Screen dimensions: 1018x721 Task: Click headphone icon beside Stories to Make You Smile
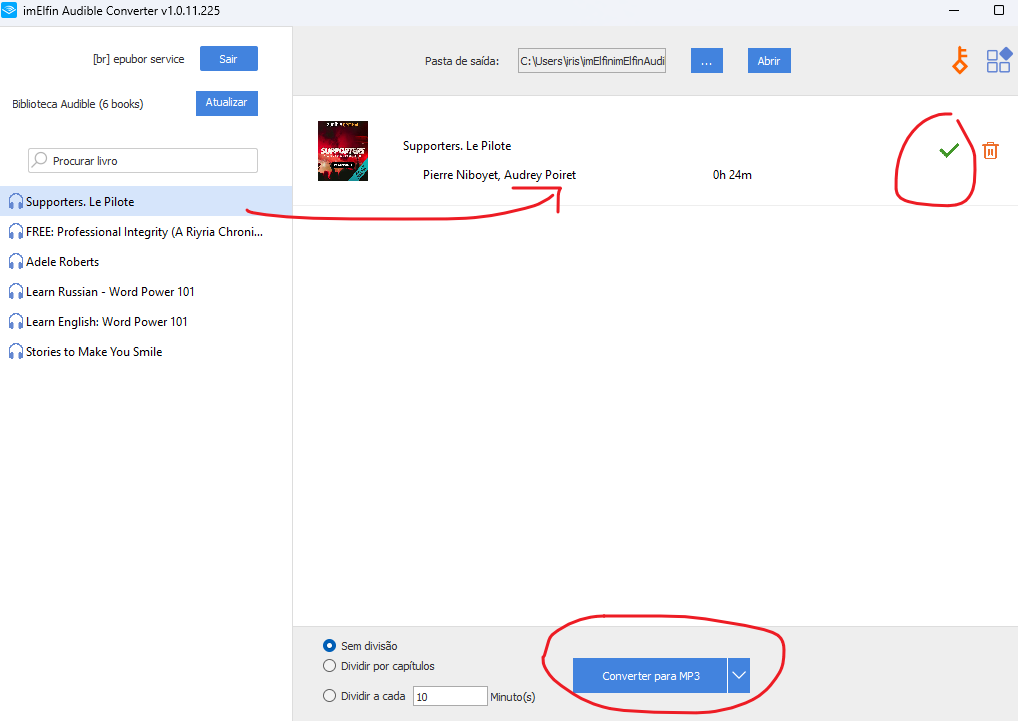pos(16,351)
